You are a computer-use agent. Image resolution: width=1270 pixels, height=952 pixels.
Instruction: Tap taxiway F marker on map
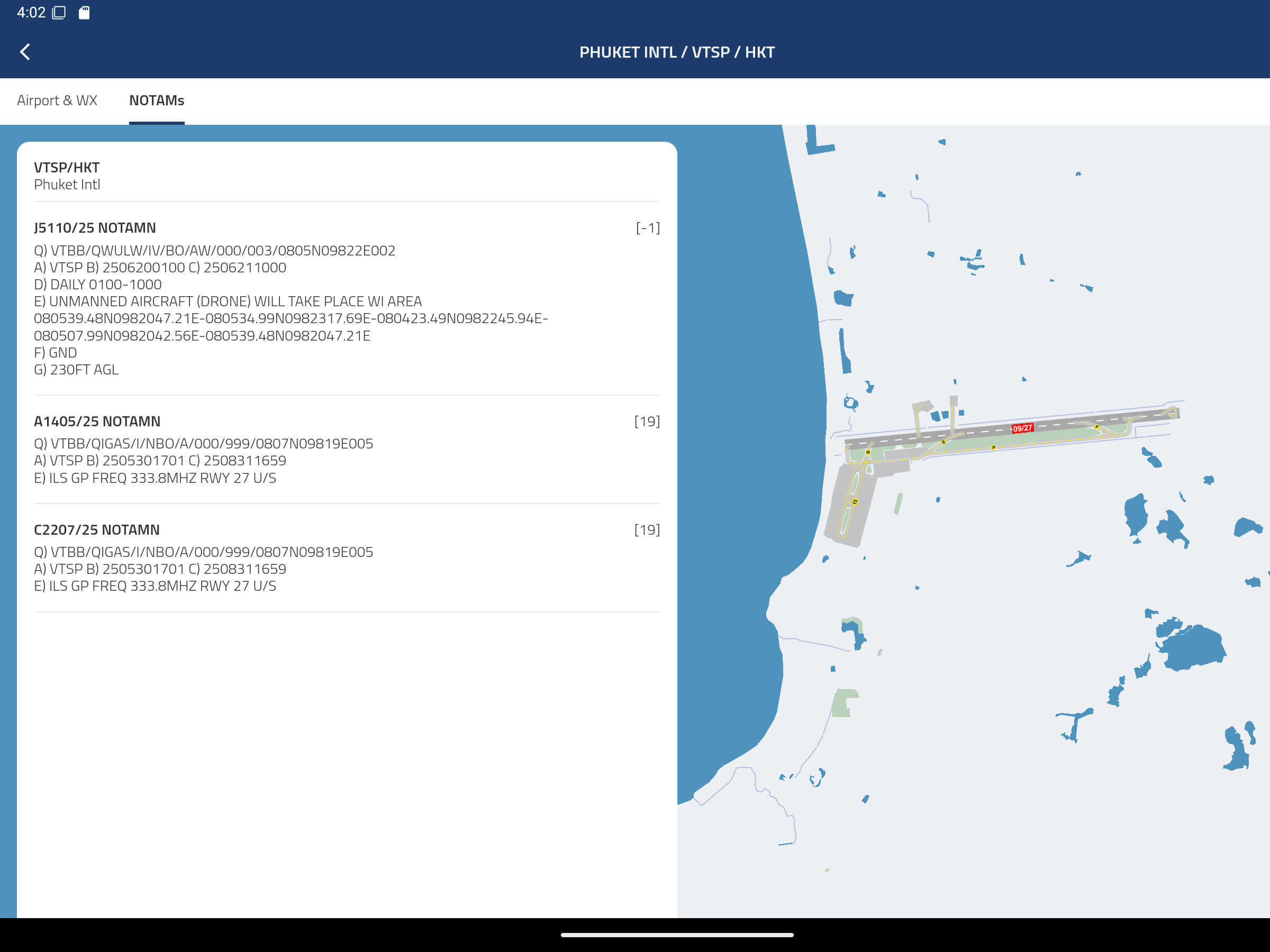tap(1096, 427)
